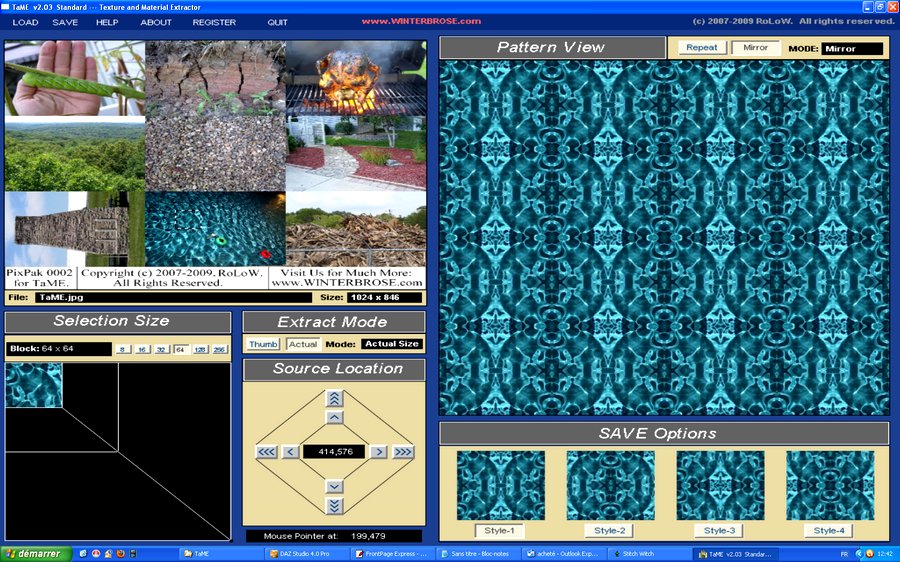Set block size to 16
Screen dimensions: 900x562
click(x=142, y=349)
